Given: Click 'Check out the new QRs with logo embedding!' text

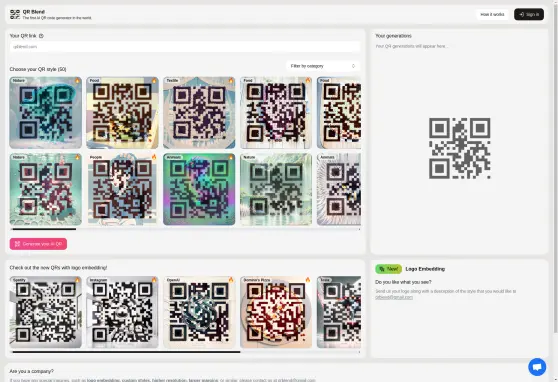Looking at the screenshot, I should click(x=58, y=268).
